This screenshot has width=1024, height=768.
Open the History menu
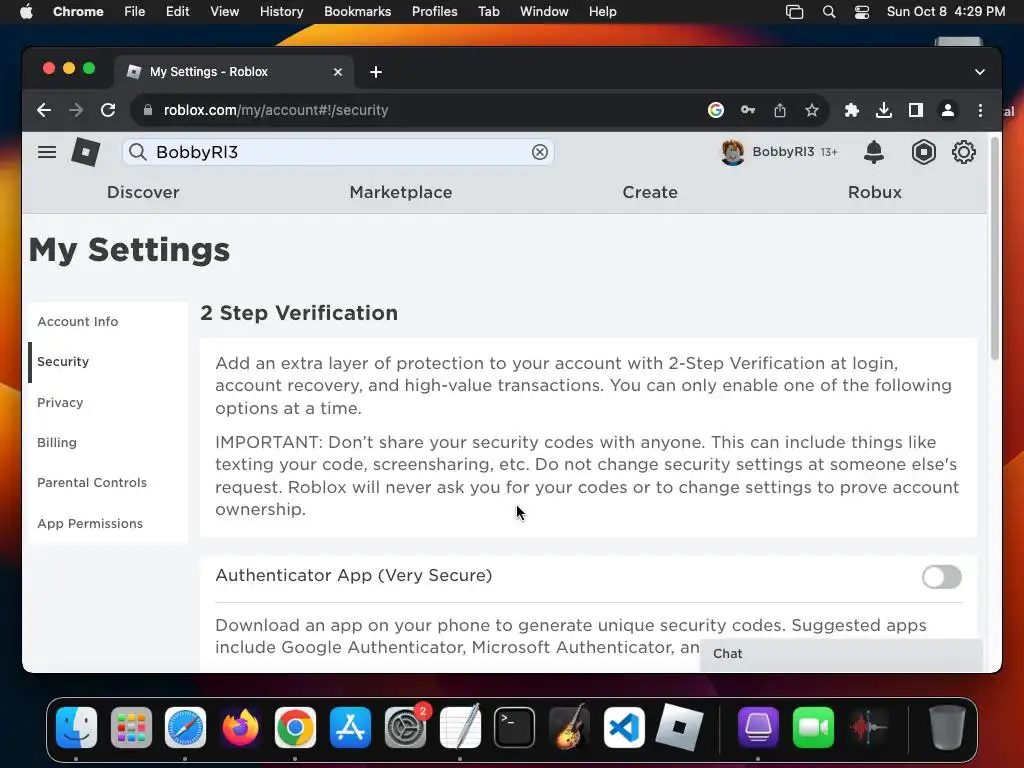[281, 12]
